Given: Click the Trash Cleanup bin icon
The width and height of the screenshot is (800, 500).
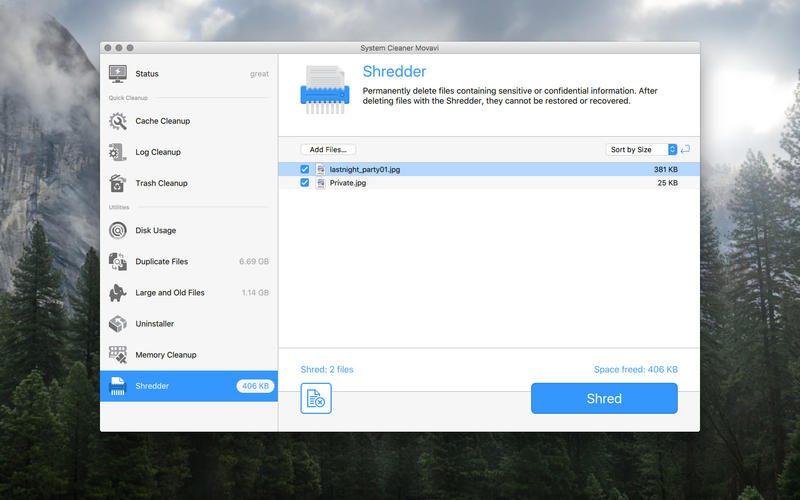Looking at the screenshot, I should click(117, 183).
